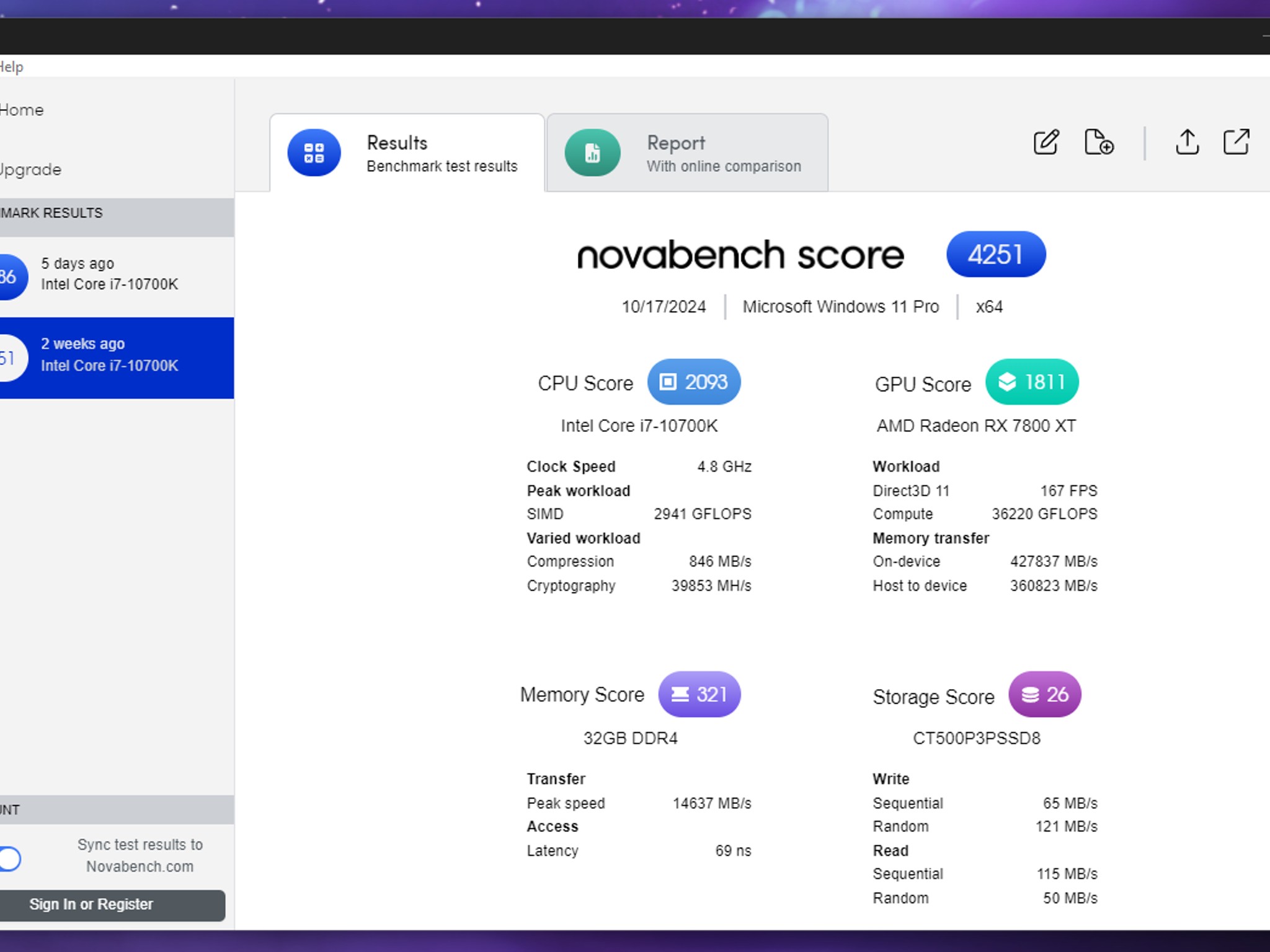Click the CPU Score 2093 badge

pos(694,382)
